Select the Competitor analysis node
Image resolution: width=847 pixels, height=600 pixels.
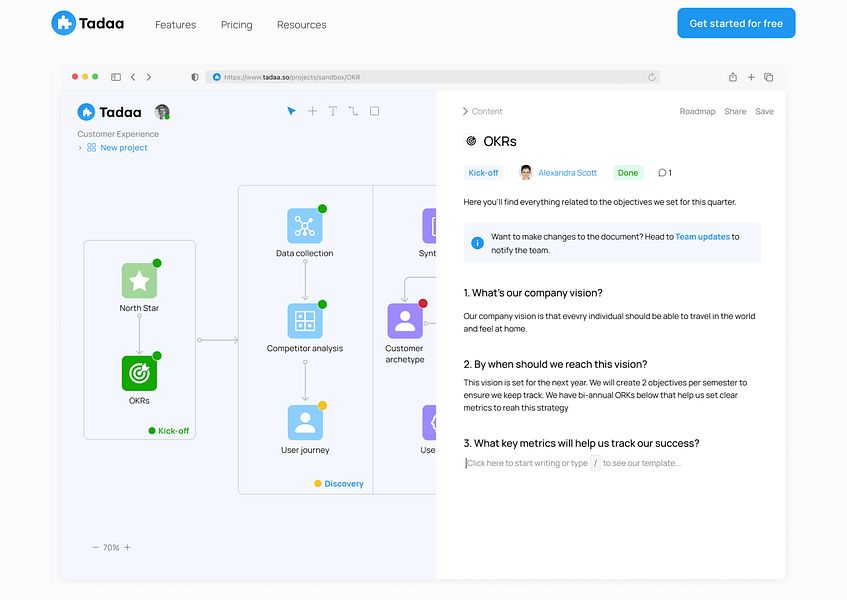305,321
